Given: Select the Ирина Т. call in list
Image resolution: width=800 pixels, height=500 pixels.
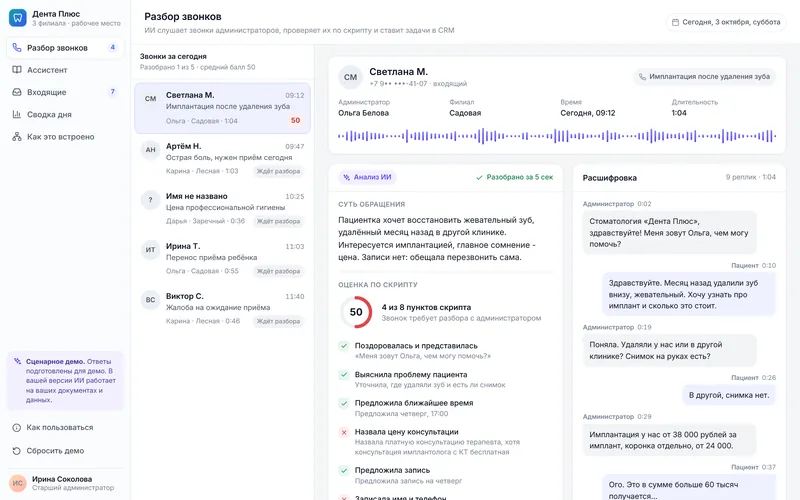Looking at the screenshot, I should tap(222, 258).
